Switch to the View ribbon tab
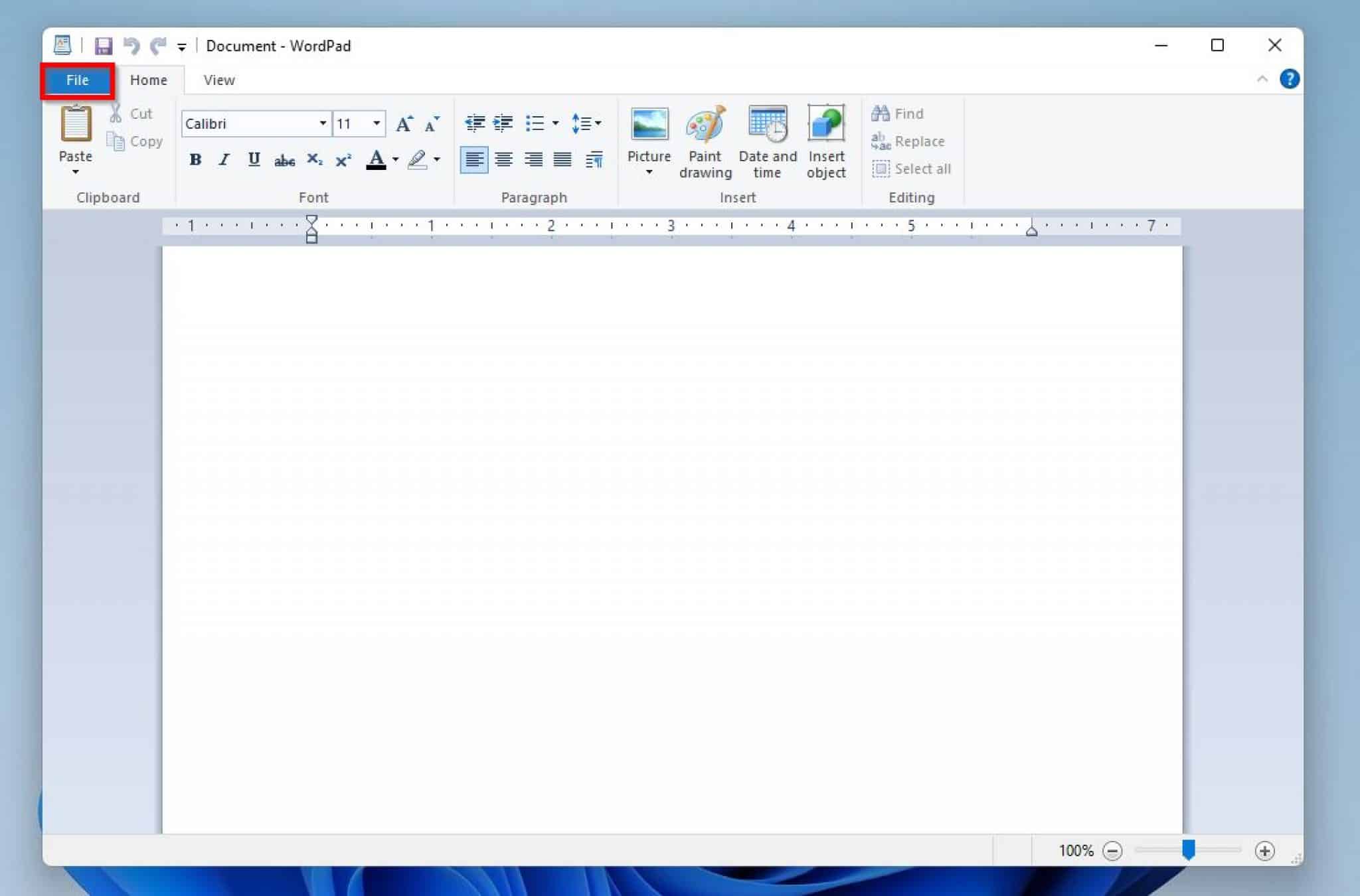Image resolution: width=1360 pixels, height=896 pixels. [219, 80]
